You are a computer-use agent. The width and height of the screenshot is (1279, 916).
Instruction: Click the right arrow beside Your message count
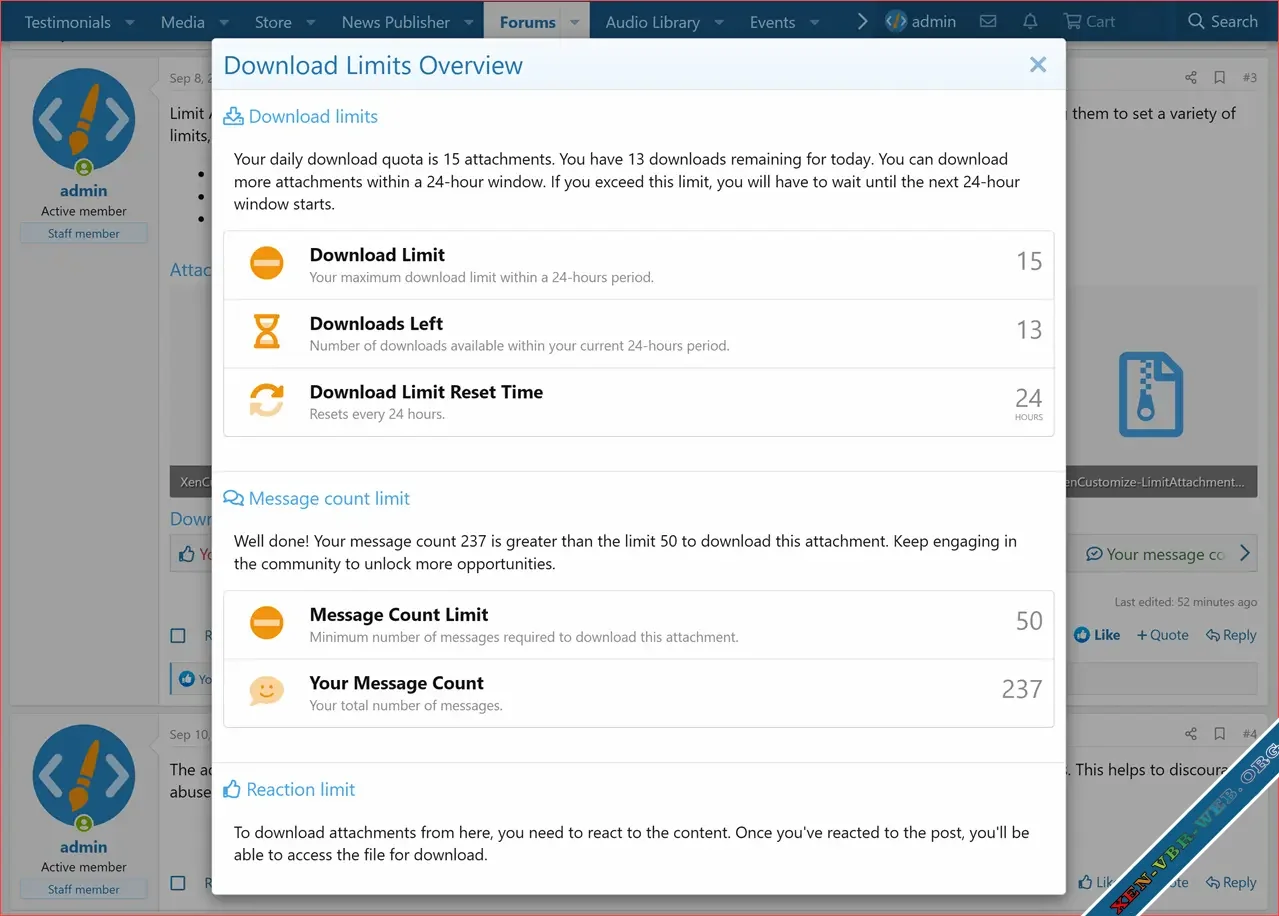(x=1244, y=553)
